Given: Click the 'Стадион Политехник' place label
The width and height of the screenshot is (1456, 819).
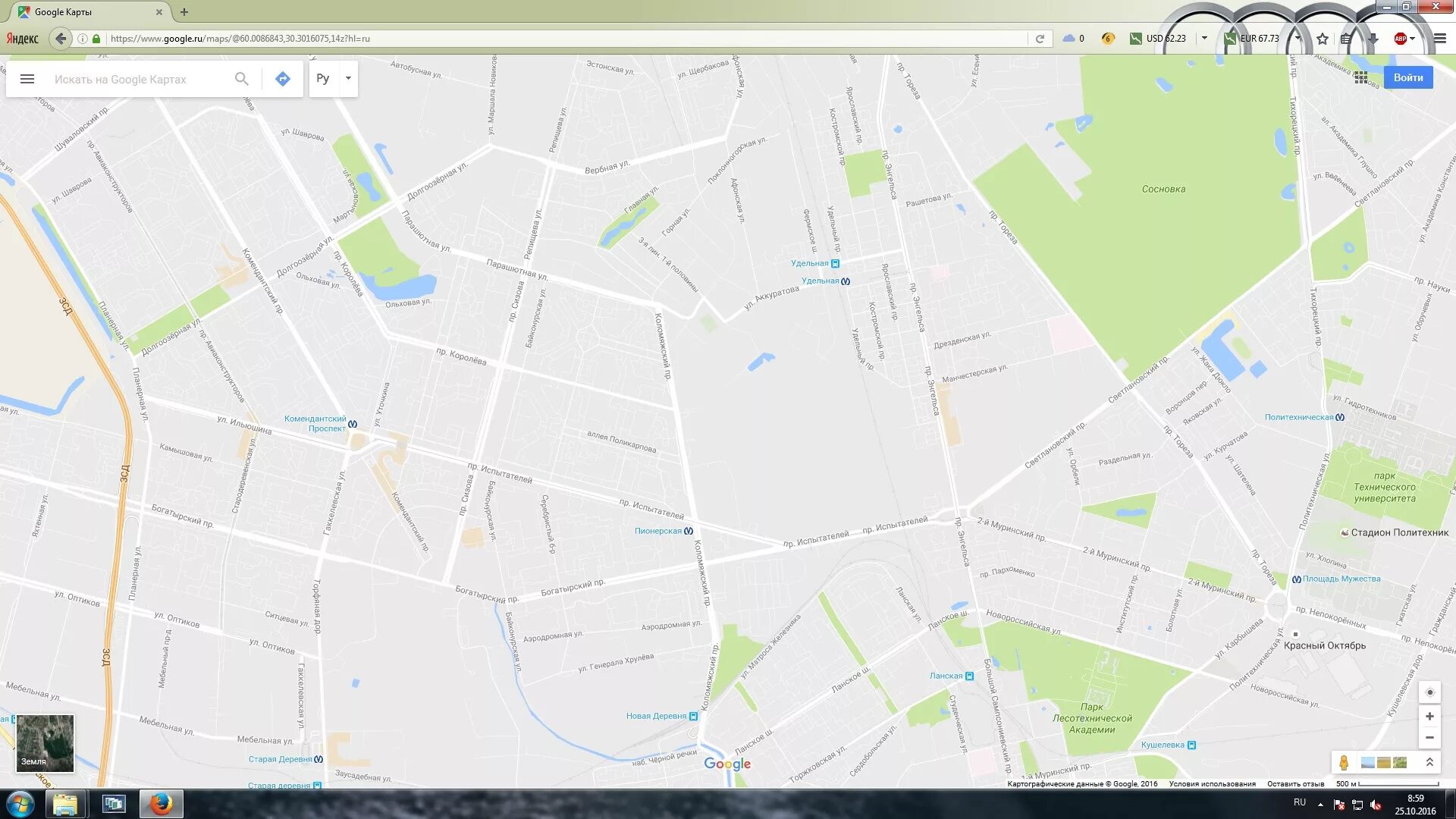Looking at the screenshot, I should pyautogui.click(x=1399, y=532).
